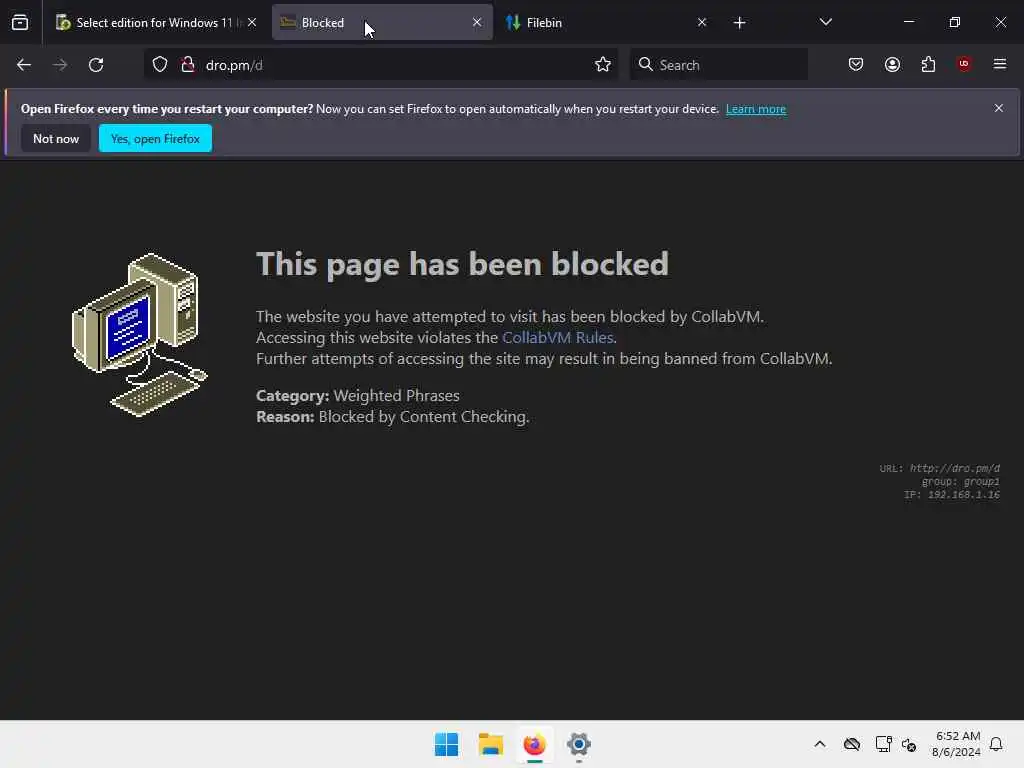This screenshot has height=768, width=1024.
Task: Open the 6:52 AM clock and calendar
Action: 956,744
